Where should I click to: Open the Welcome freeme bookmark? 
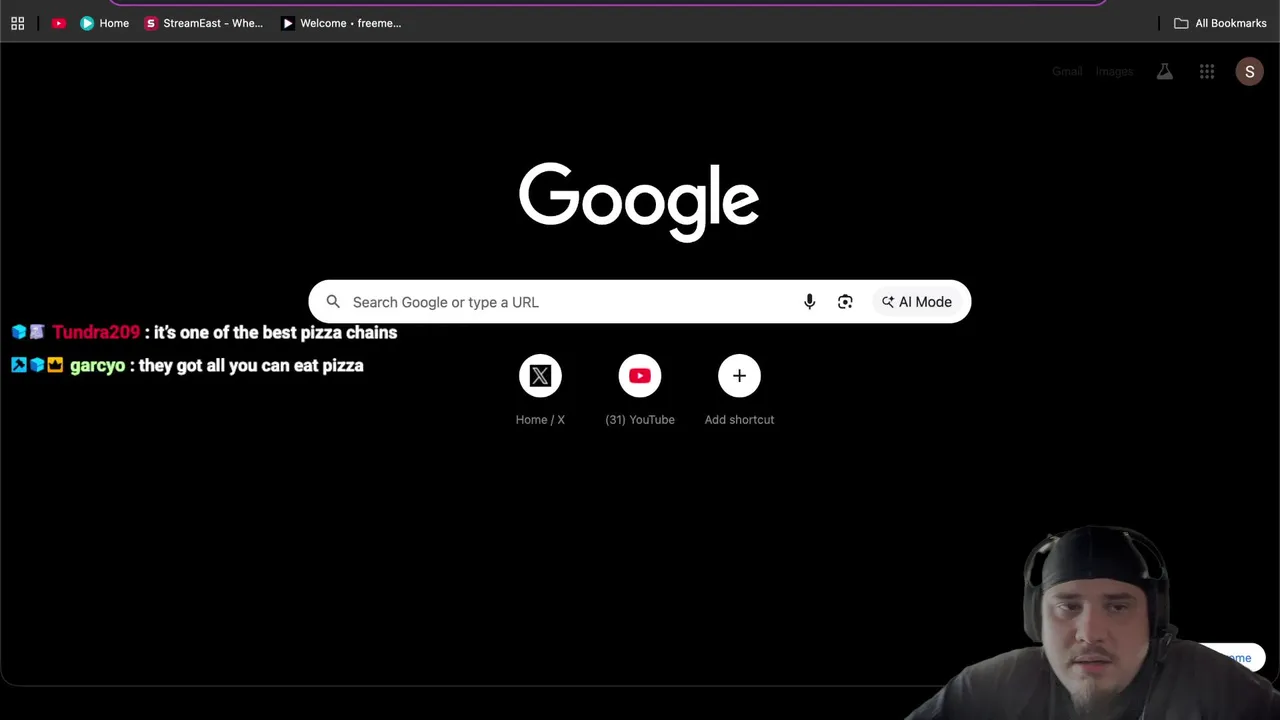(x=341, y=23)
